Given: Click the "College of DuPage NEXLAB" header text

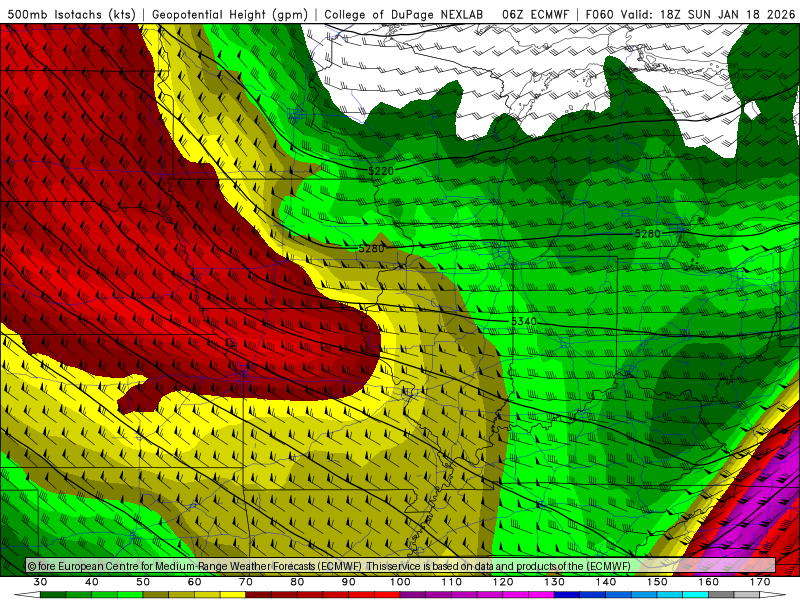Looking at the screenshot, I should pyautogui.click(x=404, y=14).
